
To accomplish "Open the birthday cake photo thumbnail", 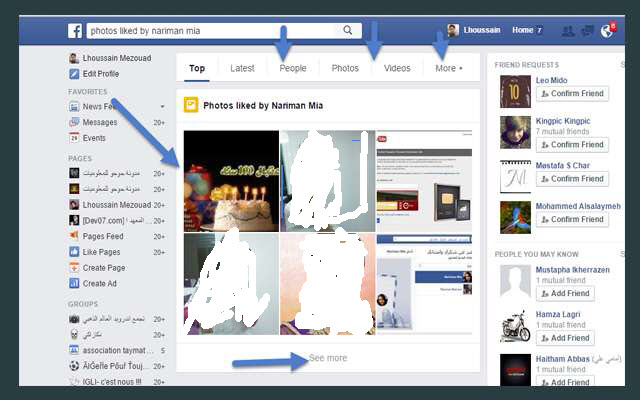I will 231,181.
